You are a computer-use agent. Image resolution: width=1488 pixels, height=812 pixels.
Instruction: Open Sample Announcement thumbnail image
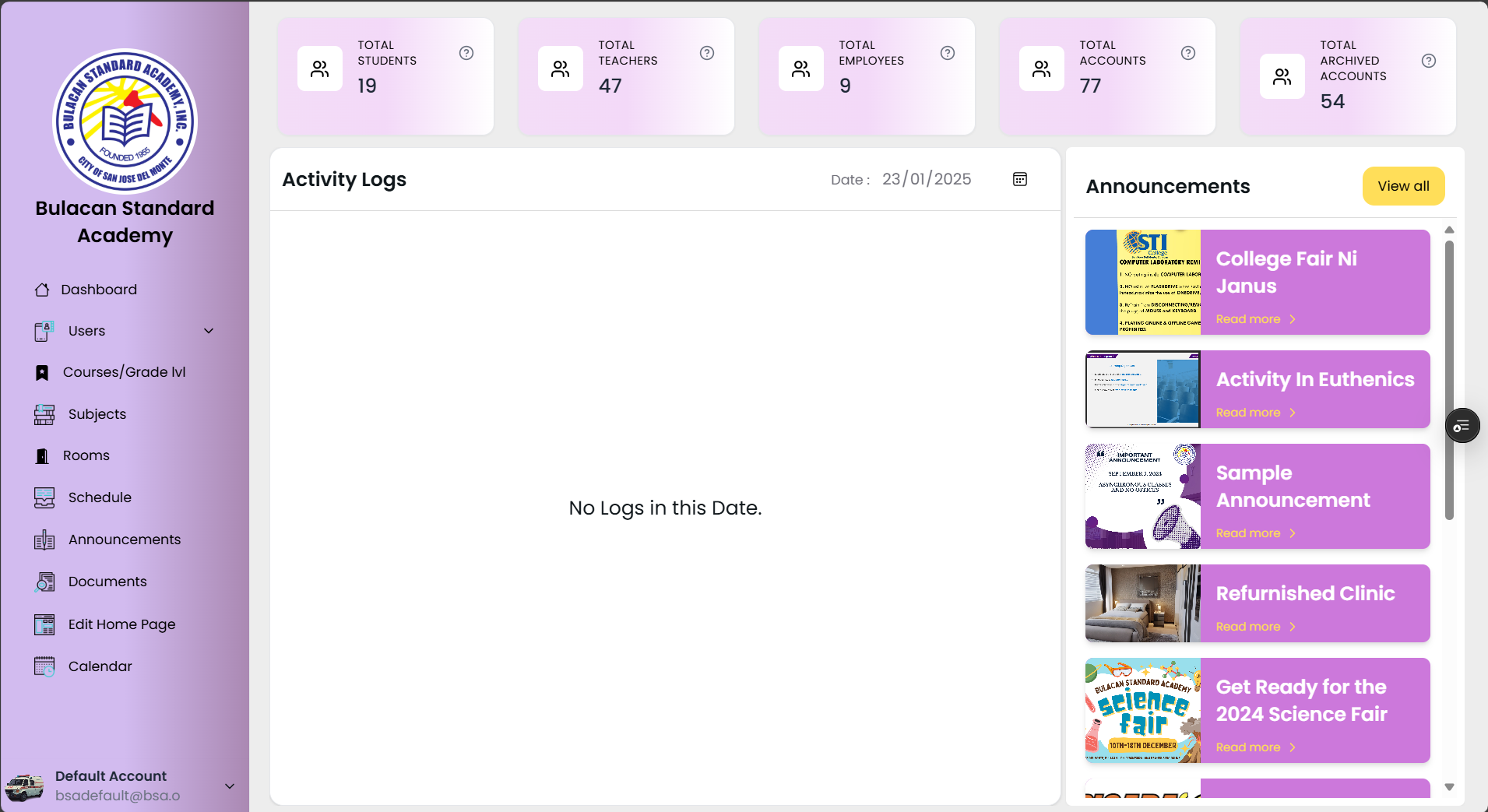click(1143, 496)
